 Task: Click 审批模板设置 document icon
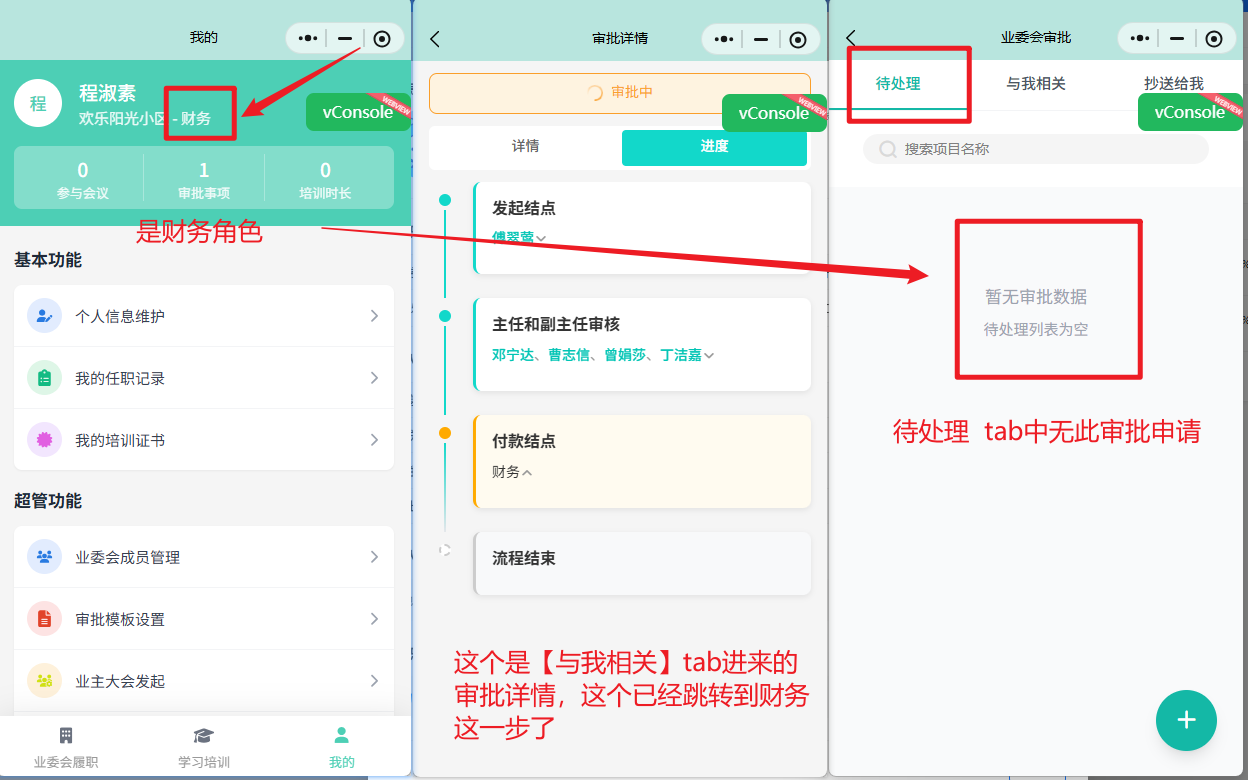pos(44,619)
